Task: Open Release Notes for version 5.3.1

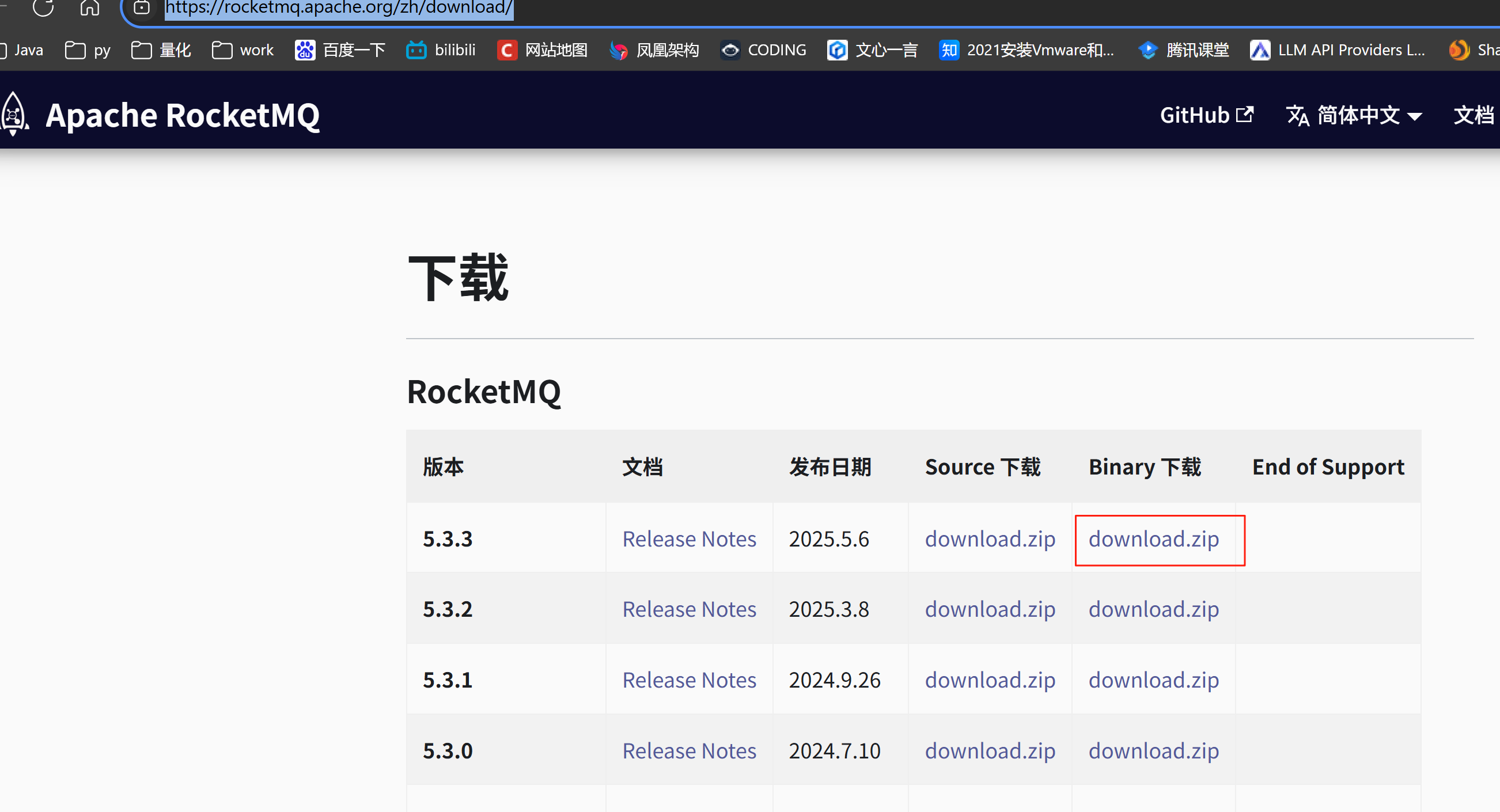Action: click(x=689, y=680)
